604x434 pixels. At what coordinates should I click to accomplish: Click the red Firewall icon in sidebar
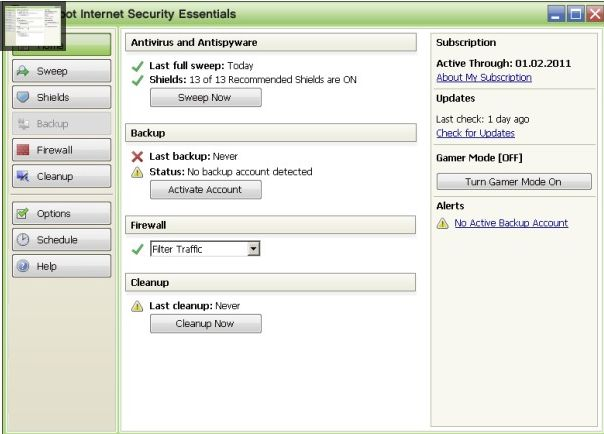[23, 150]
